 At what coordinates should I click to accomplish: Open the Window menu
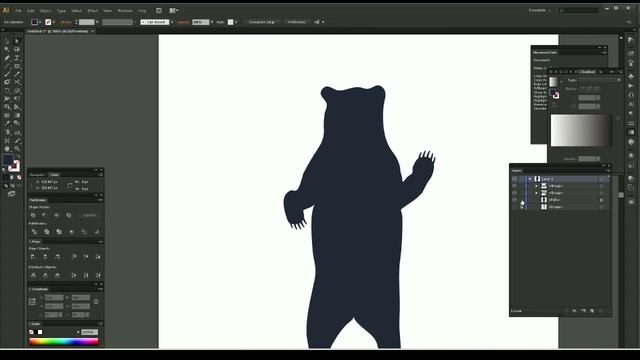125,11
